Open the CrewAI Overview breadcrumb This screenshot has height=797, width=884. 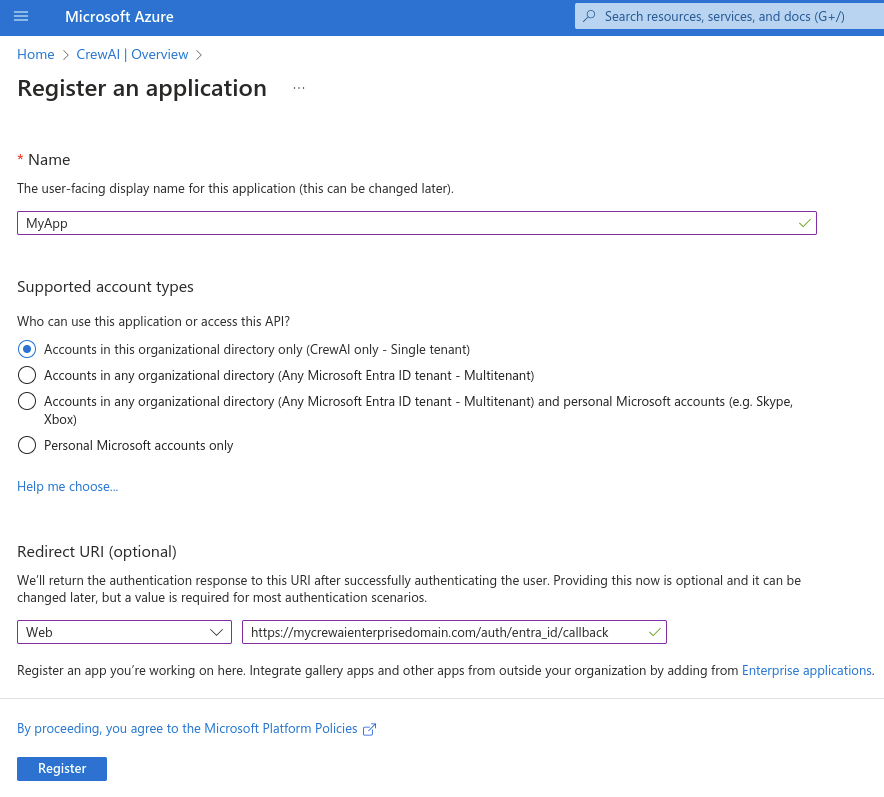click(x=132, y=54)
